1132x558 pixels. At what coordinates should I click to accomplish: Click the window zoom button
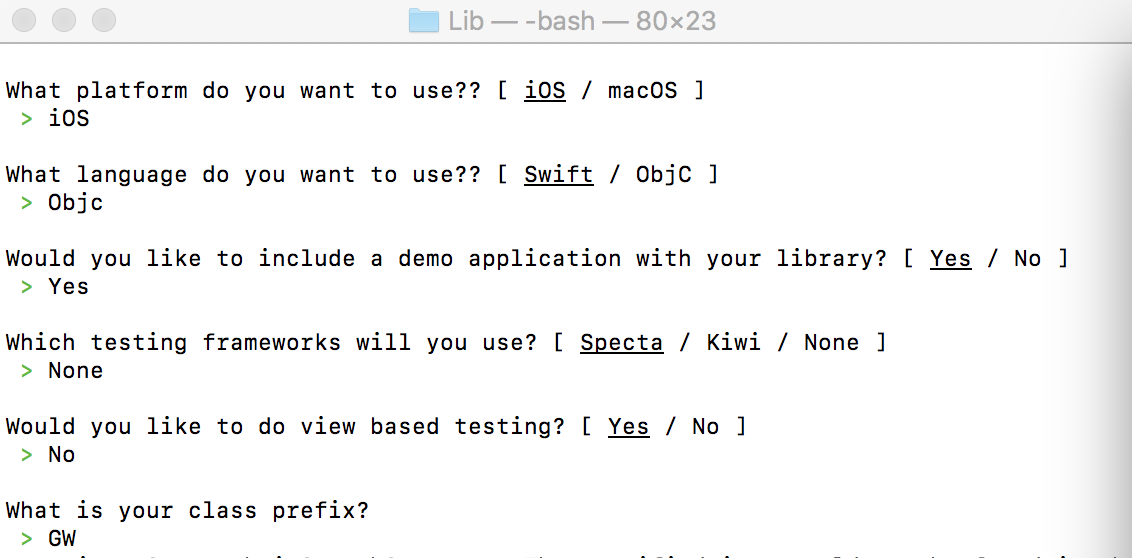(x=103, y=20)
